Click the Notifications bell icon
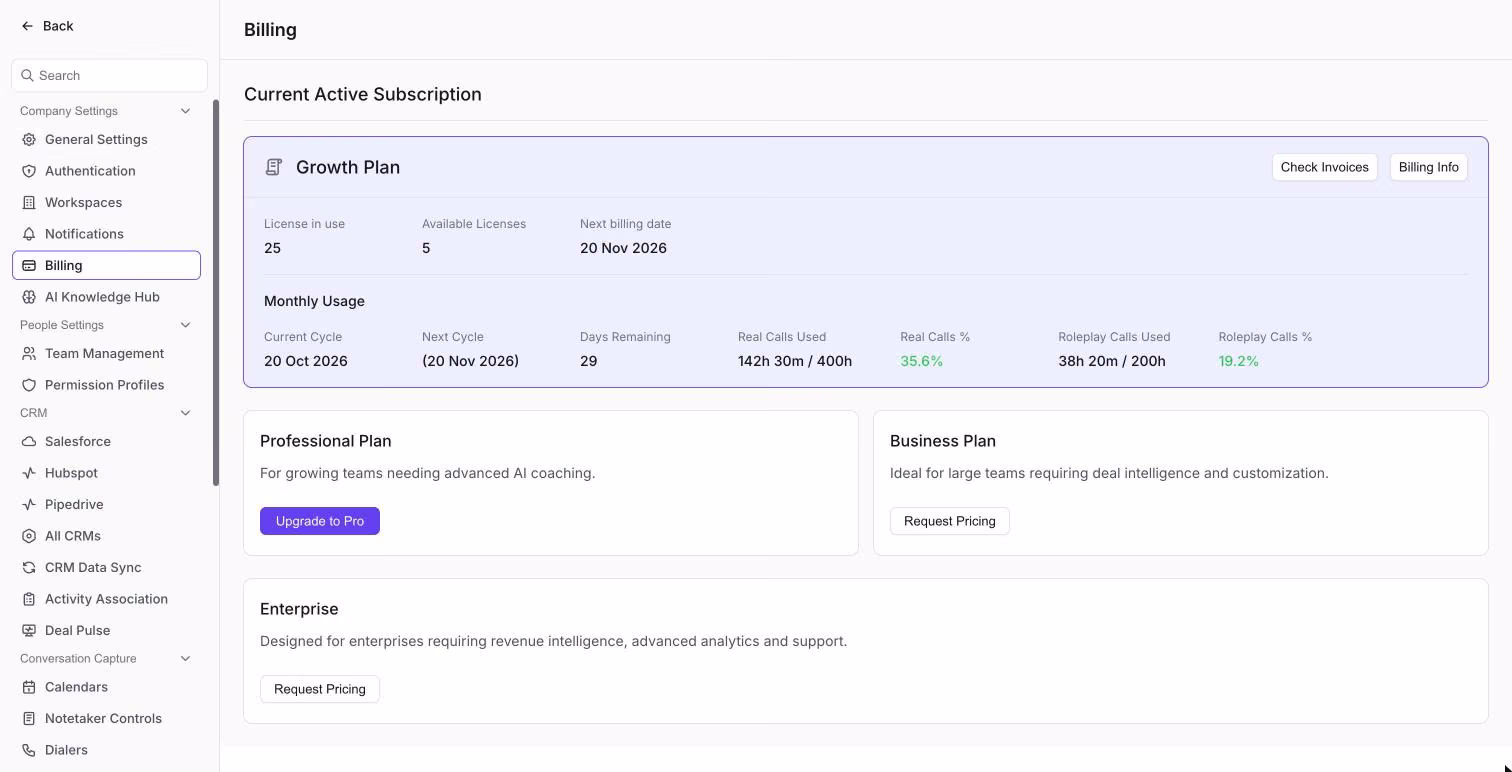 point(29,234)
